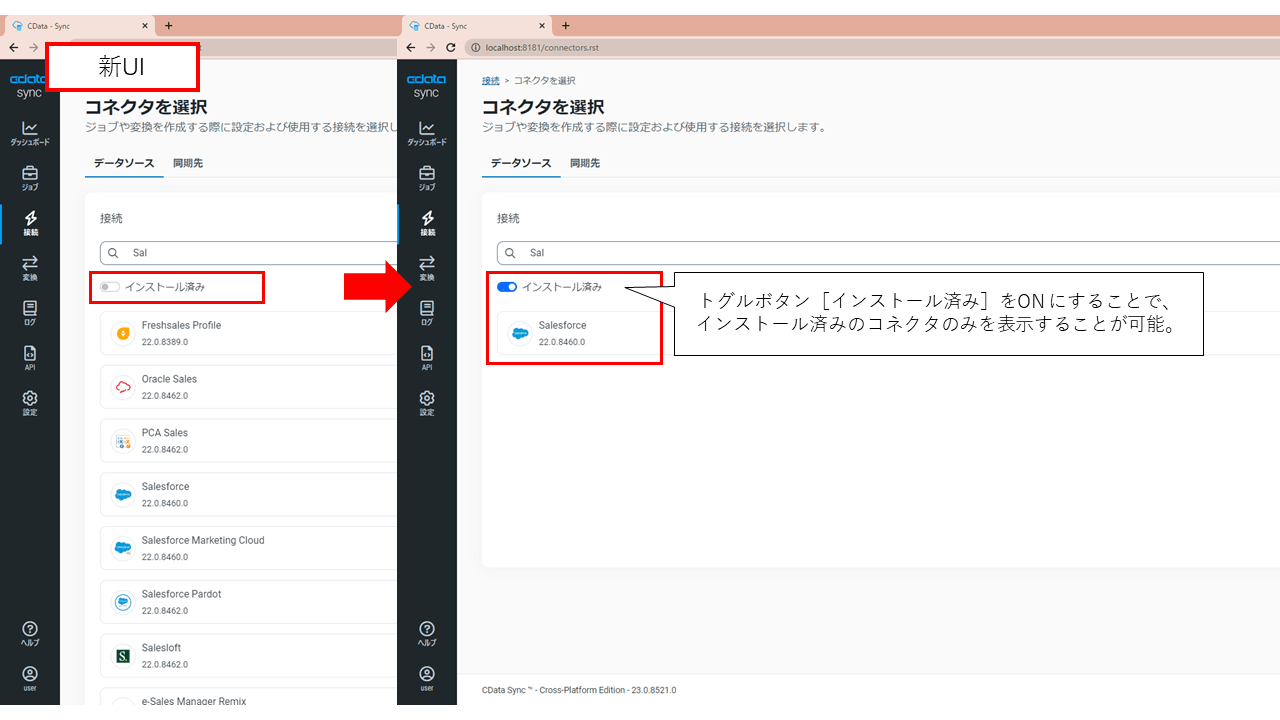Open a new tab in the left browser window
1280x720 pixels.
[168, 25]
